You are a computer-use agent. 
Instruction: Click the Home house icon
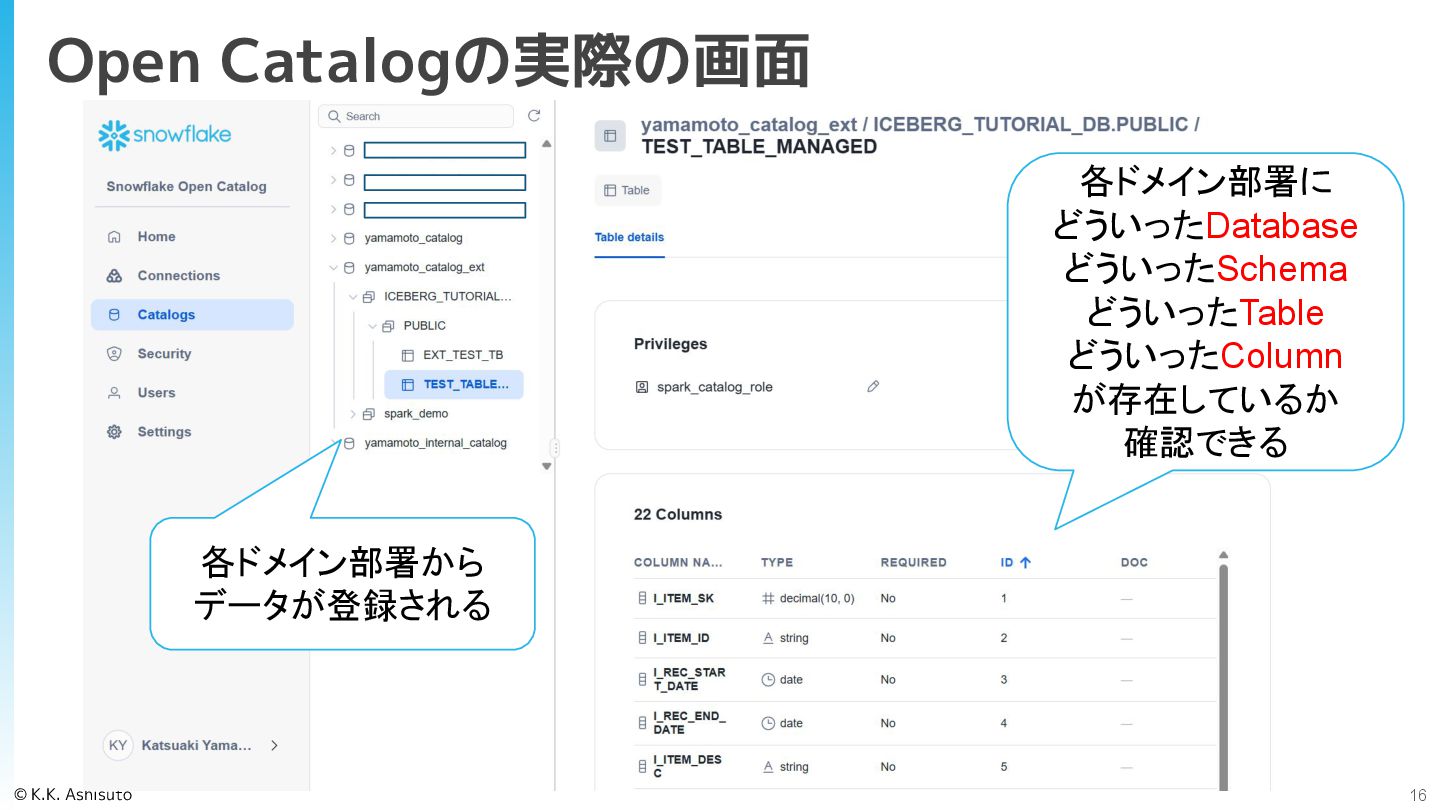pos(114,237)
